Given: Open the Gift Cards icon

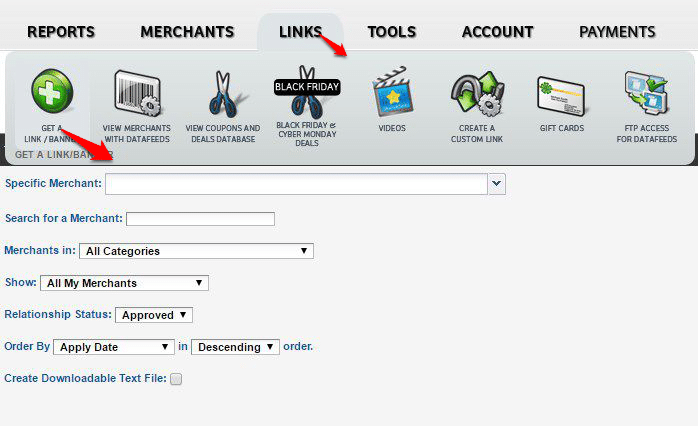Looking at the screenshot, I should [x=561, y=96].
